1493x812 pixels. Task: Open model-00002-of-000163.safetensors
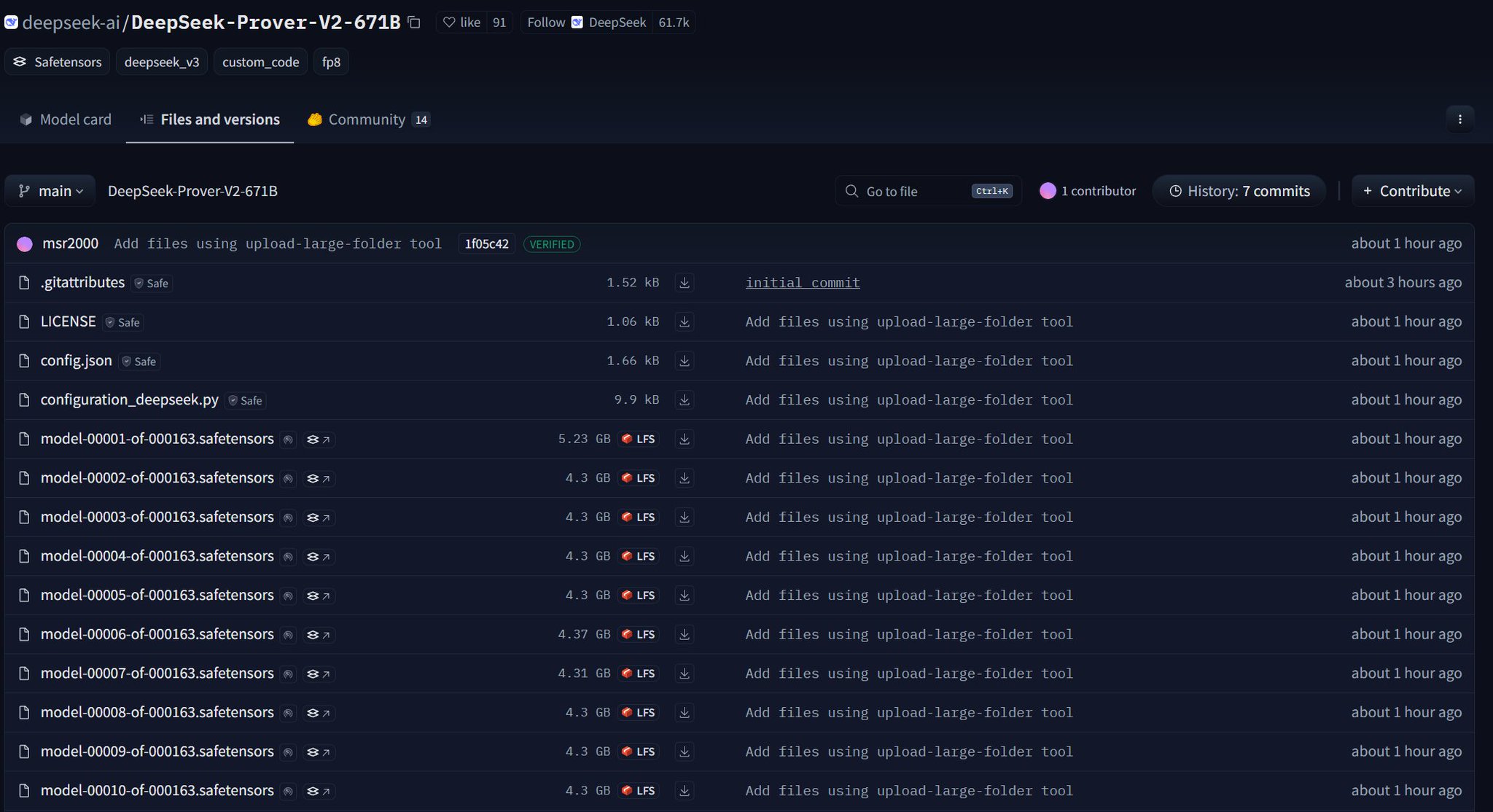[157, 478]
